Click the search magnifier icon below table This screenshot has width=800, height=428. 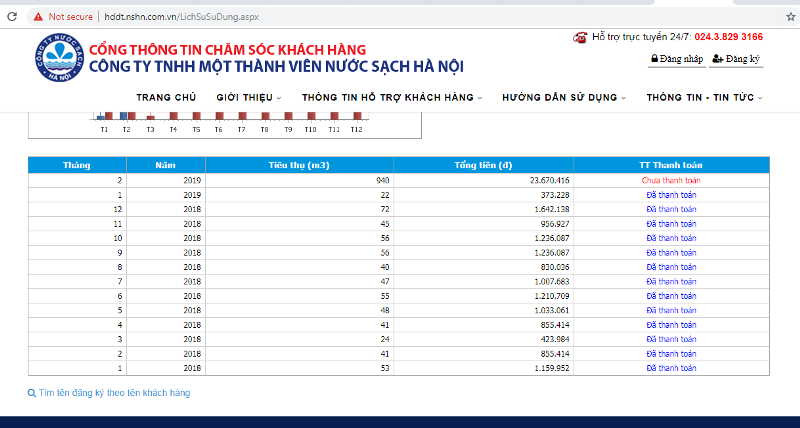click(x=32, y=393)
